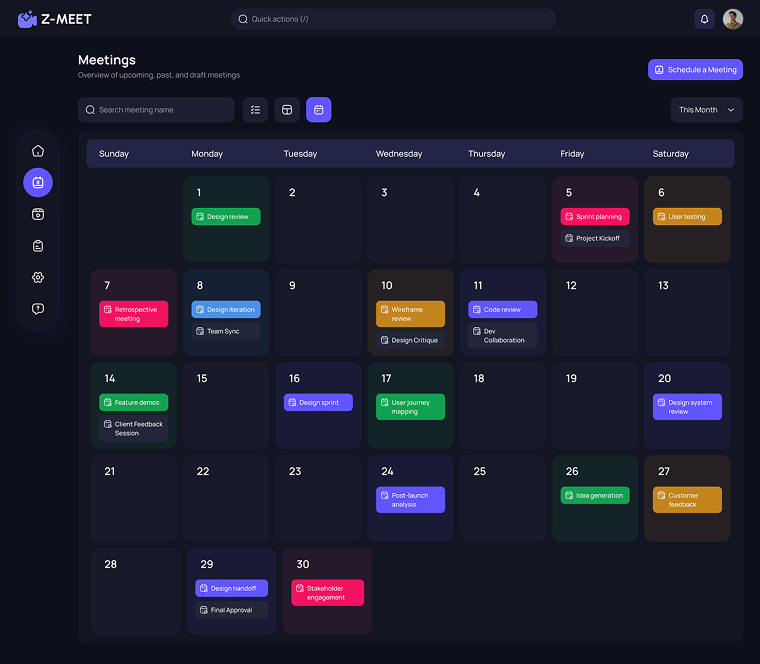Open the Retrospective meeting event
The height and width of the screenshot is (664, 760).
point(134,314)
